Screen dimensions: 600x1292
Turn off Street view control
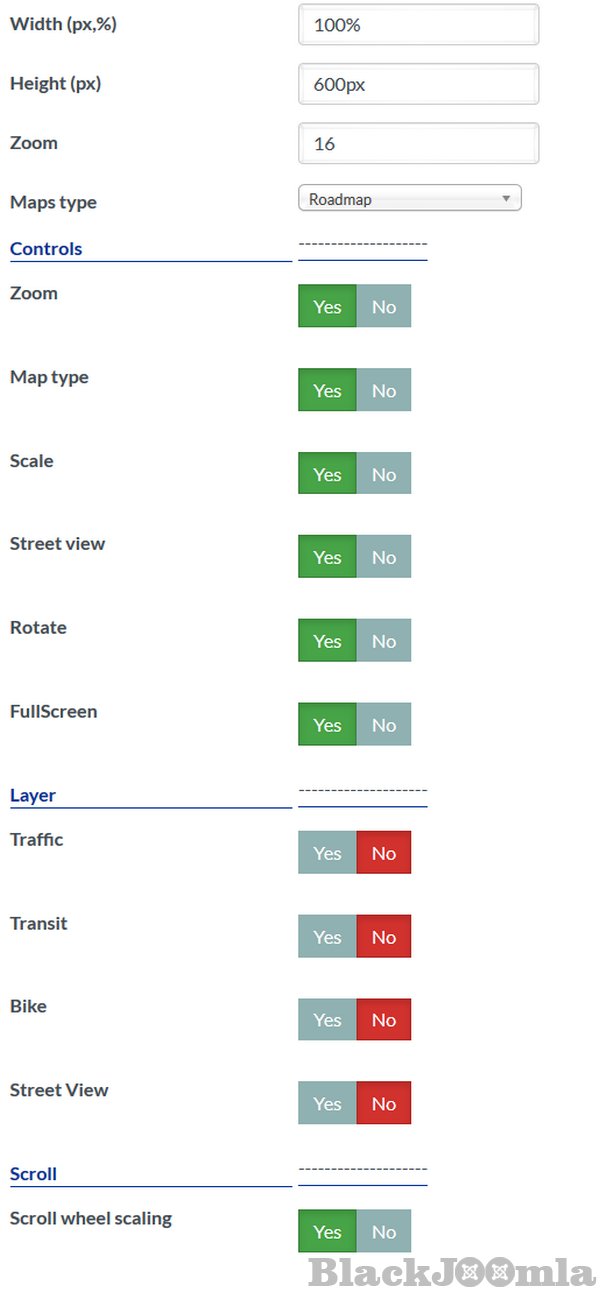click(384, 557)
